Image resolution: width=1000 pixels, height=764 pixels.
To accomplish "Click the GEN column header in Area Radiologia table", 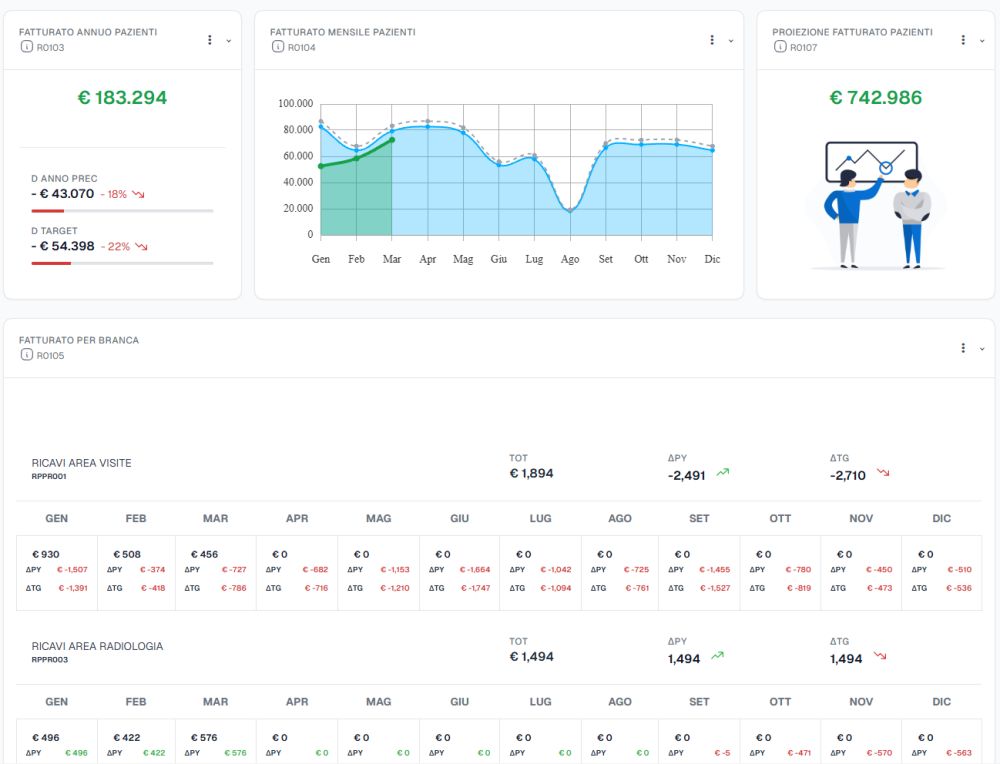I will tap(56, 702).
